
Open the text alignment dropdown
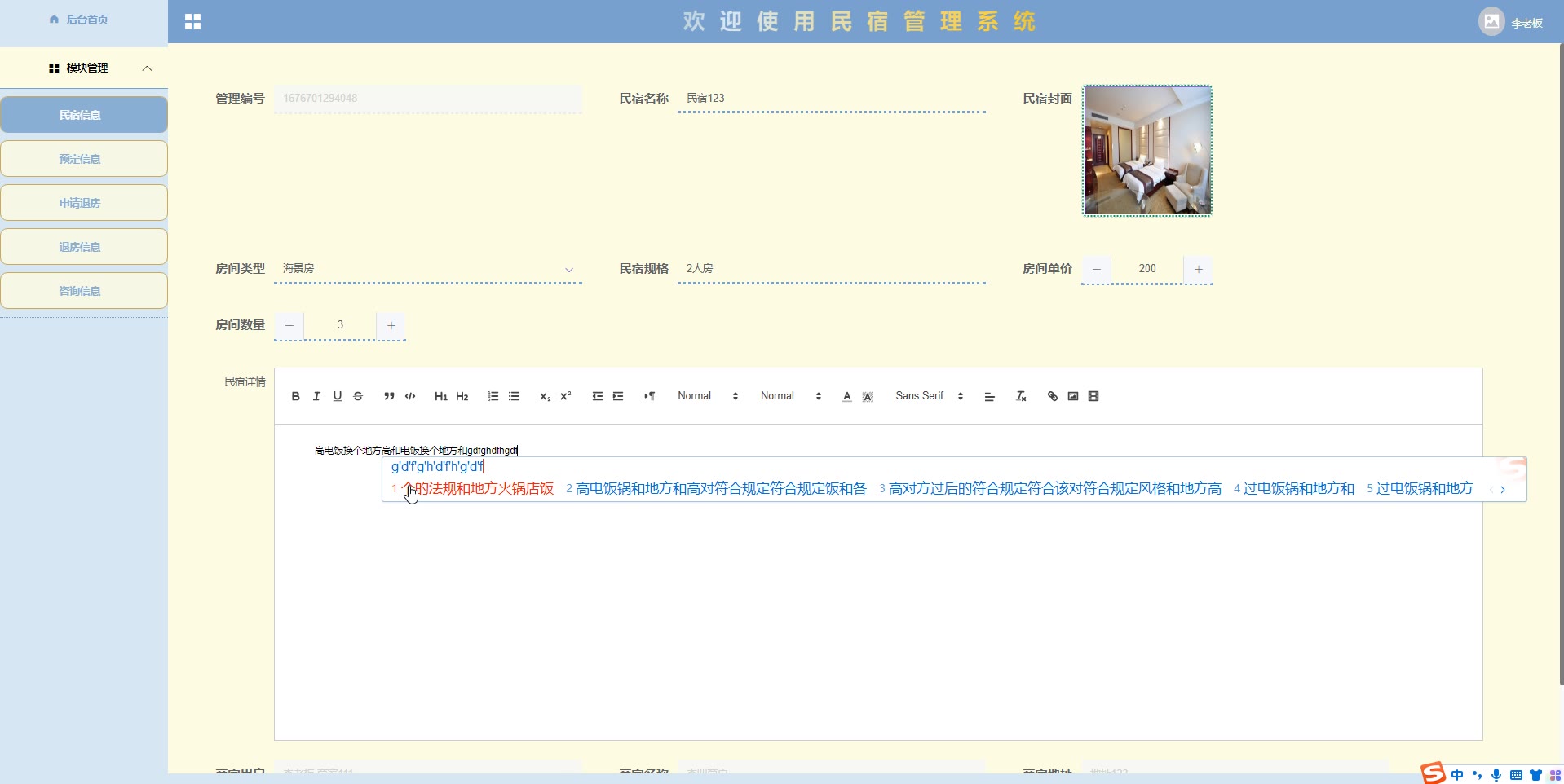990,396
